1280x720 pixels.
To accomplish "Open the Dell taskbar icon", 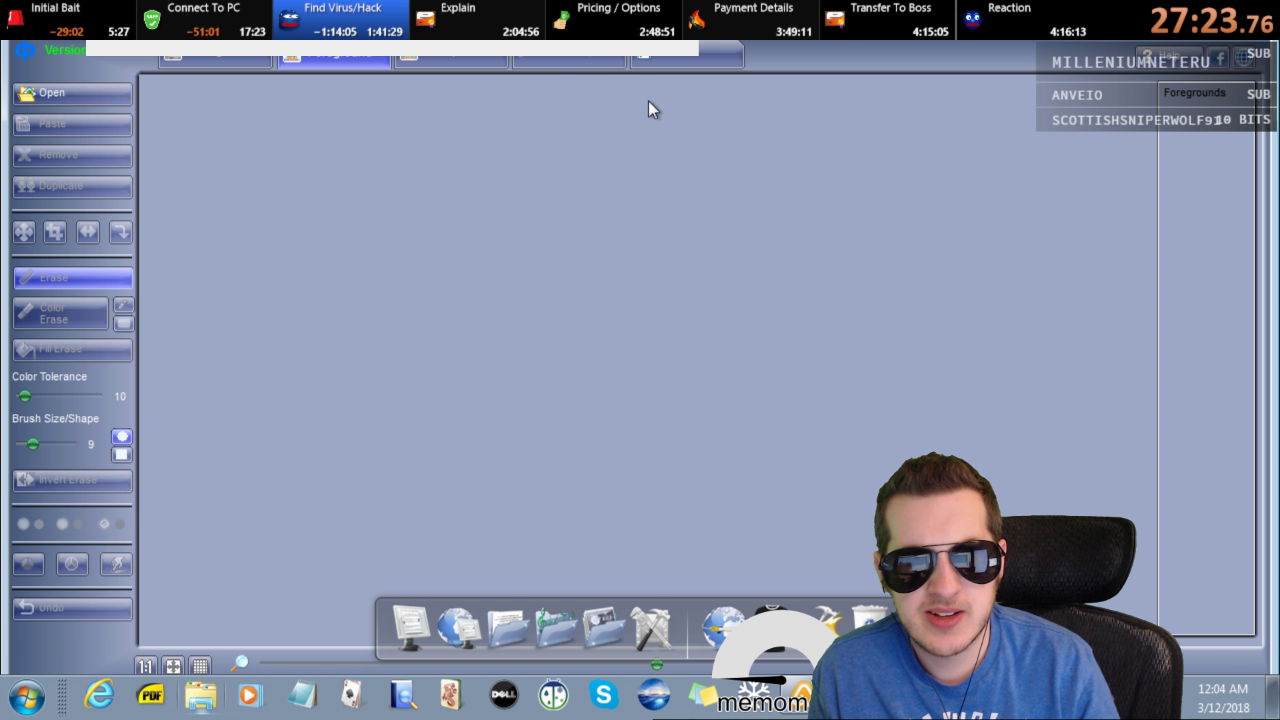I will pos(504,695).
